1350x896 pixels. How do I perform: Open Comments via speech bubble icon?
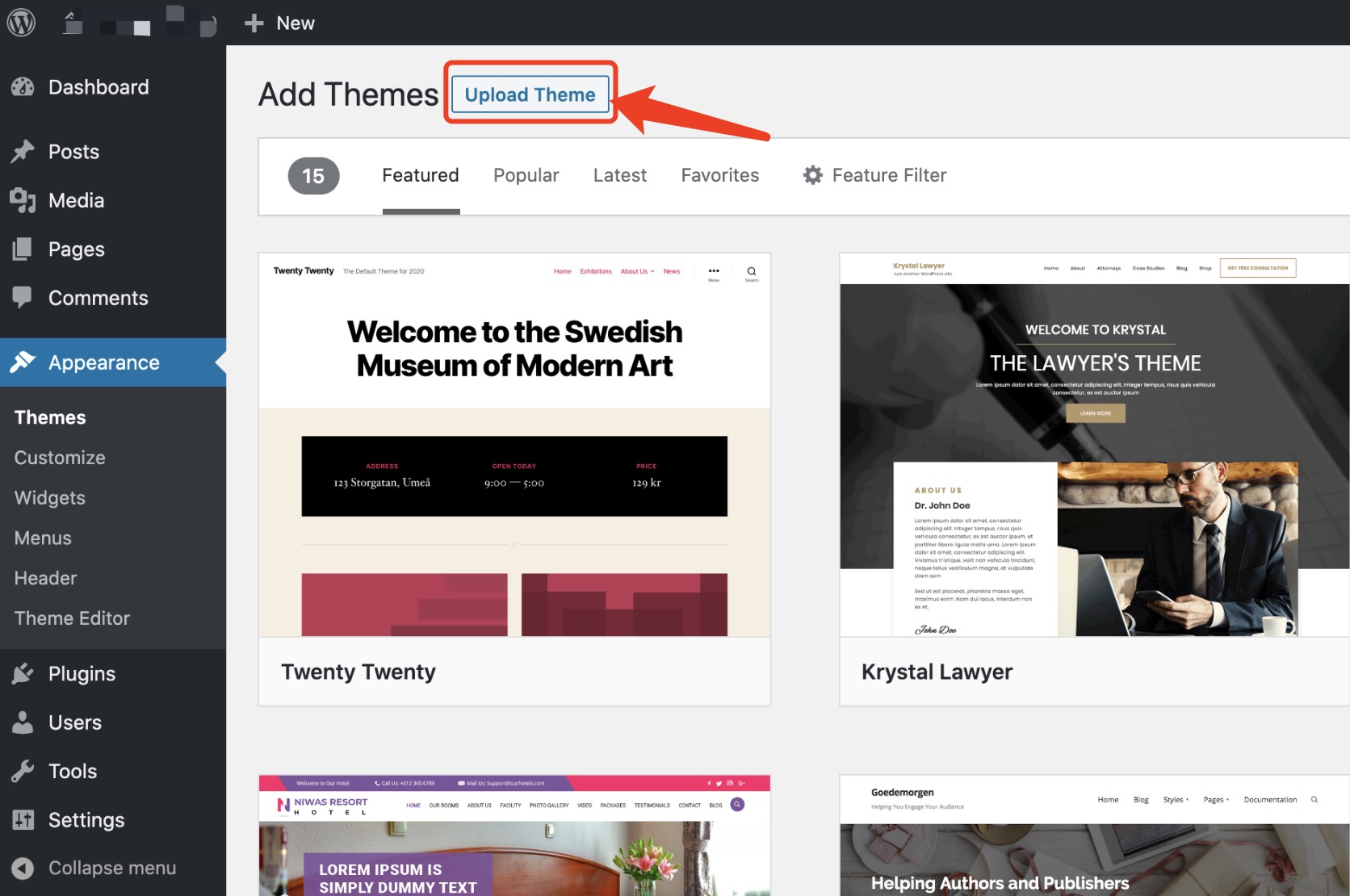click(x=23, y=298)
